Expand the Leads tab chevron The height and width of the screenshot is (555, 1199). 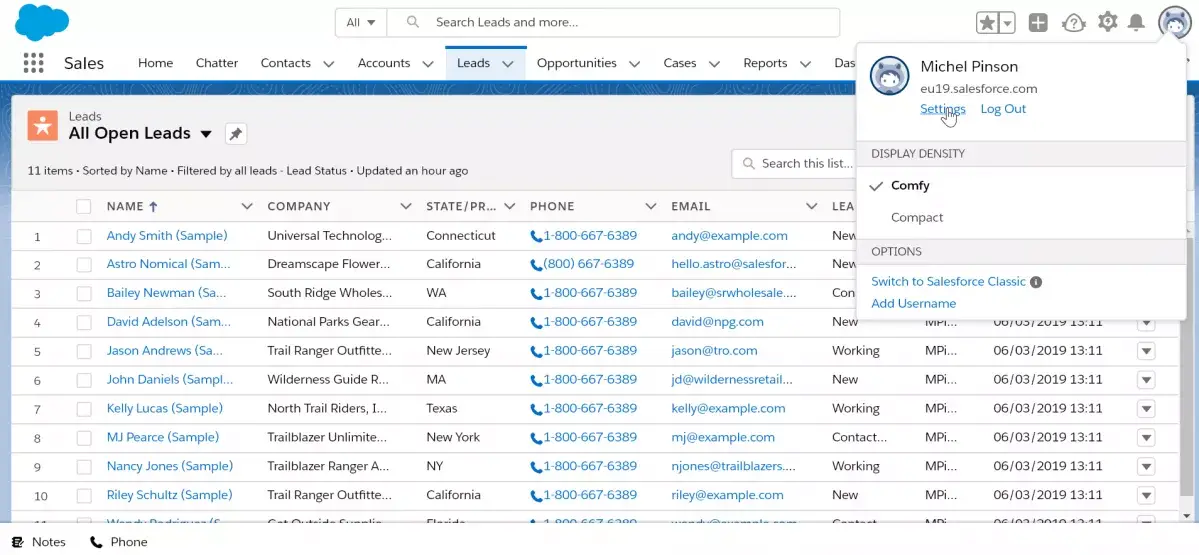509,64
